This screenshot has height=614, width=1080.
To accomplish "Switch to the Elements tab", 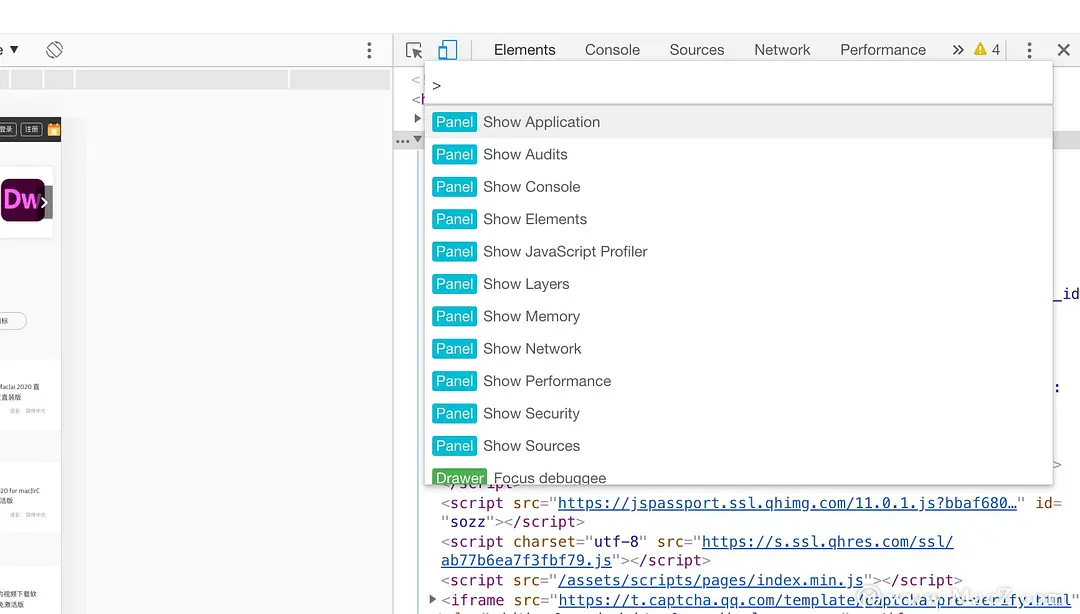I will pyautogui.click(x=524, y=50).
